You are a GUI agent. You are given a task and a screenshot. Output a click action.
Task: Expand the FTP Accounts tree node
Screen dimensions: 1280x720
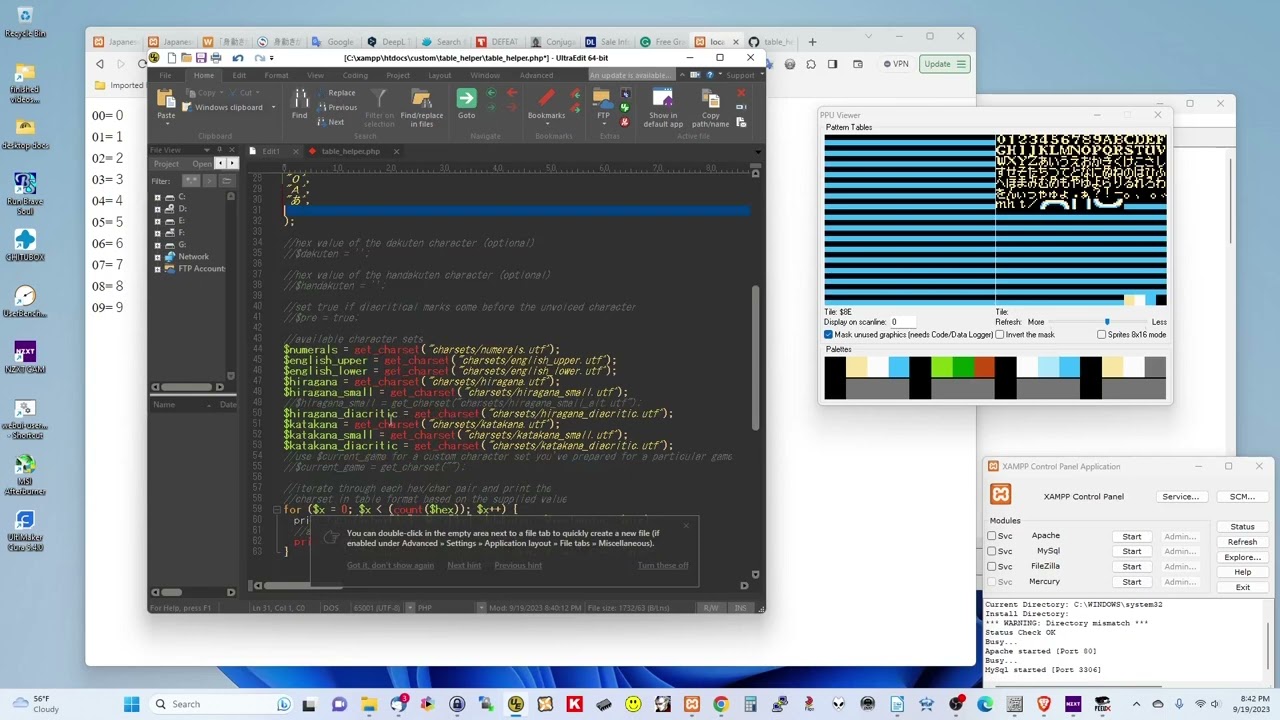click(157, 269)
